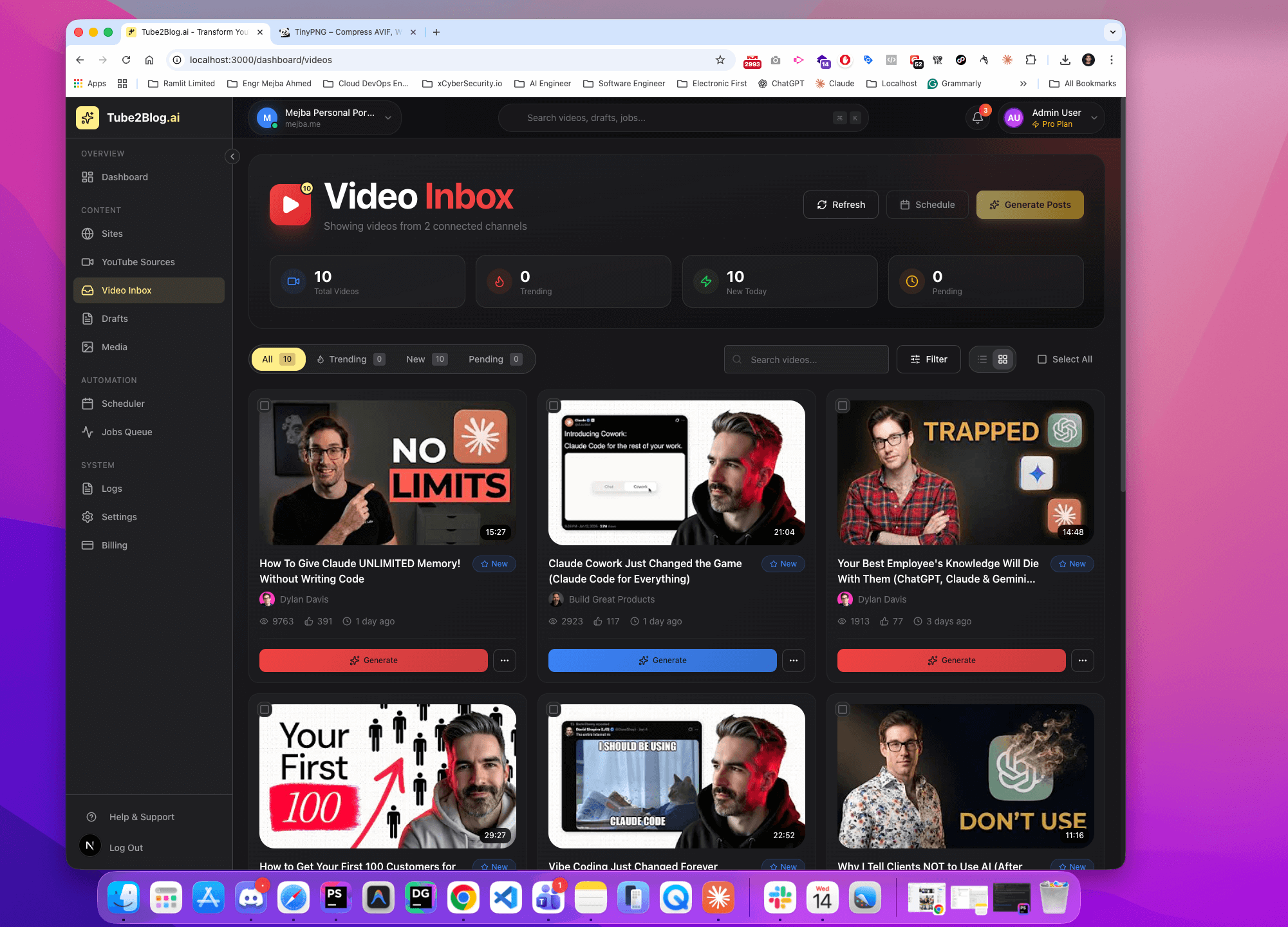The height and width of the screenshot is (927, 1288).
Task: Select the Trending filter tab
Action: (x=350, y=359)
